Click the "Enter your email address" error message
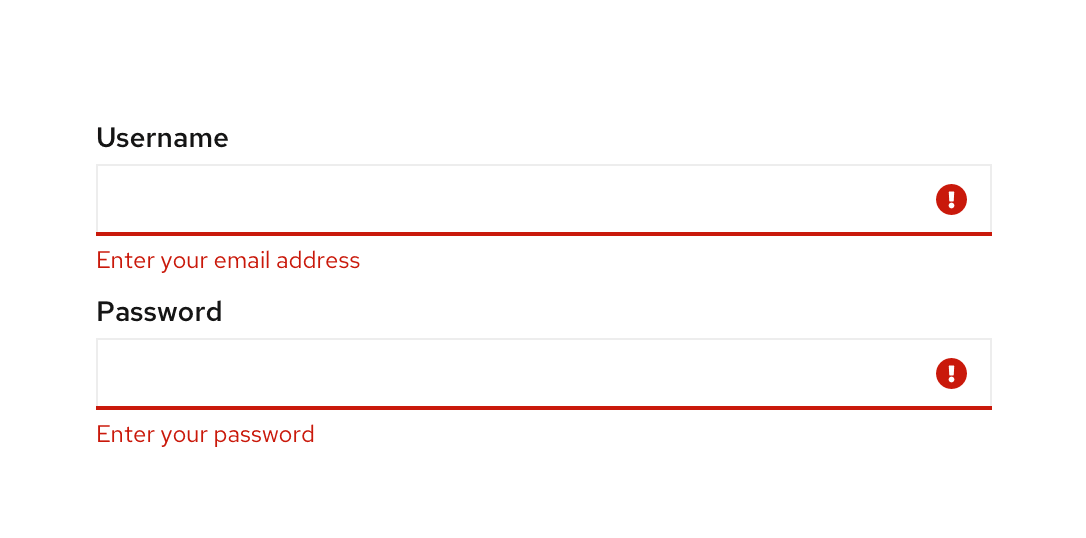This screenshot has height=538, width=1086. pyautogui.click(x=228, y=261)
